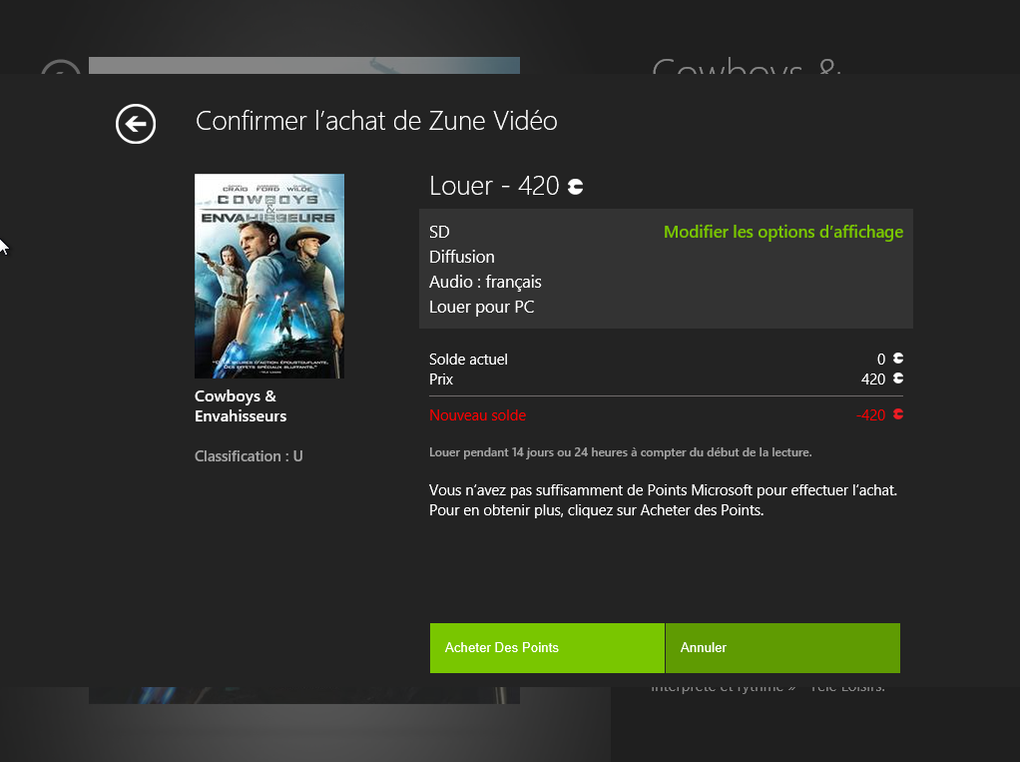Click the Solde actuel balance row
The height and width of the screenshot is (762, 1020).
point(665,358)
